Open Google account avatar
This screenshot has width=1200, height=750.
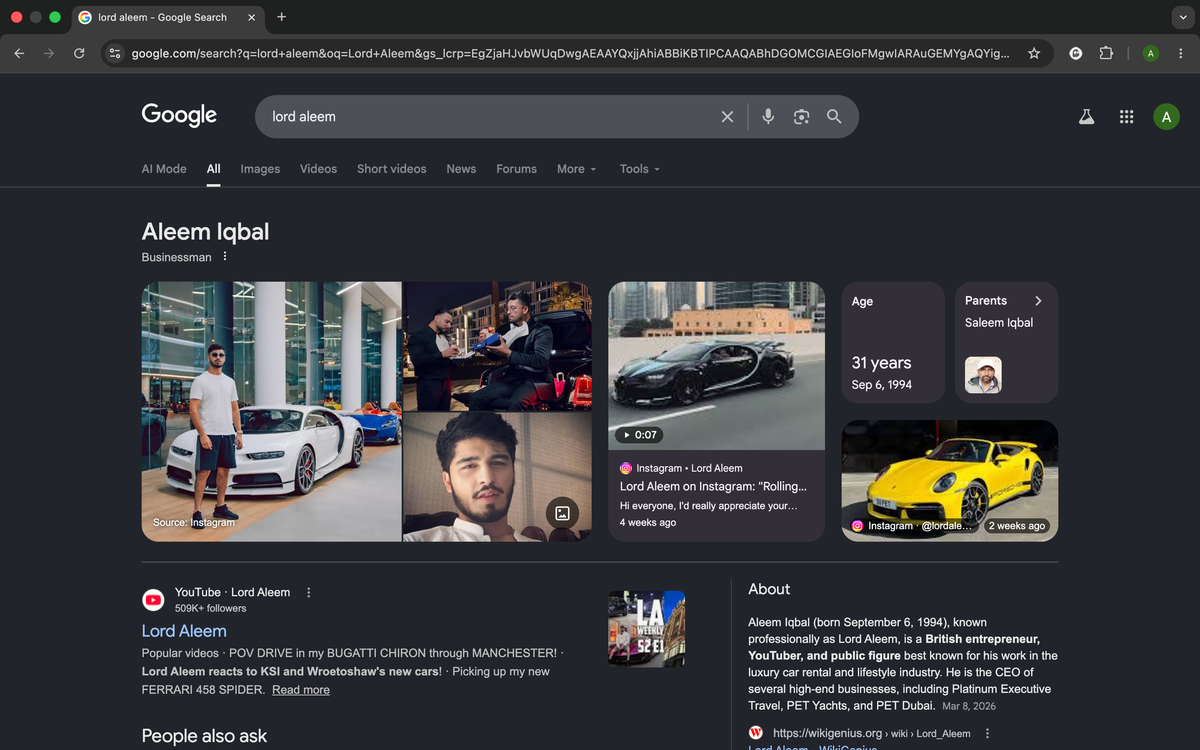[1166, 117]
